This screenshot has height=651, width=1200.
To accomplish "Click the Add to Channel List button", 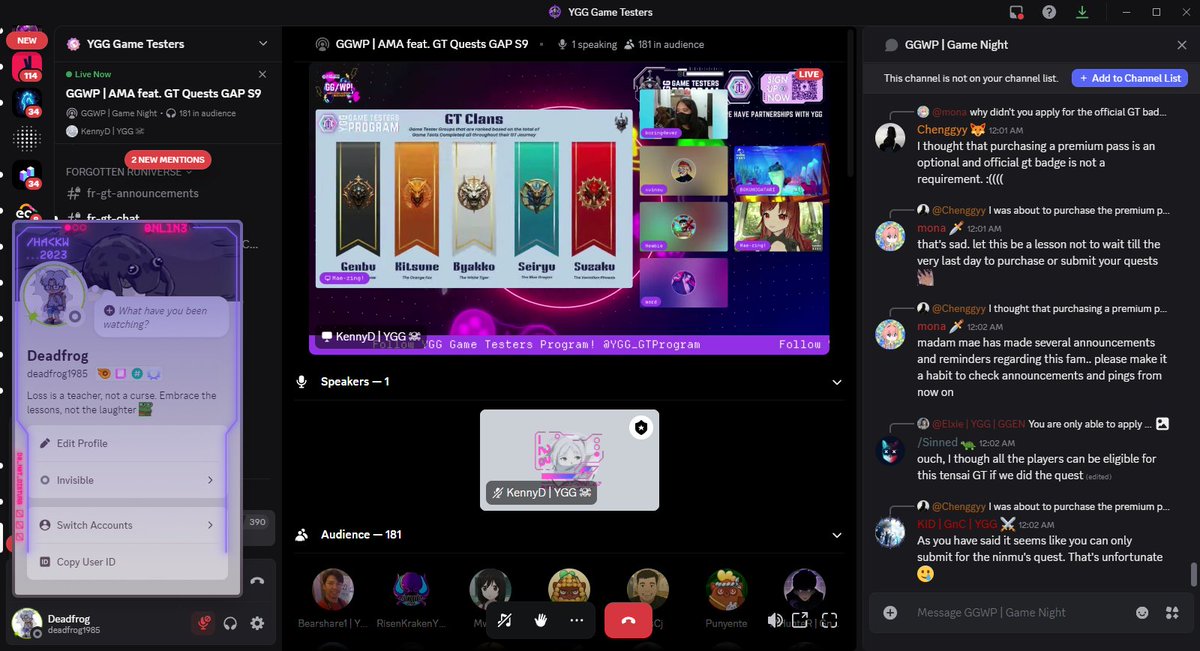I will (x=1129, y=78).
